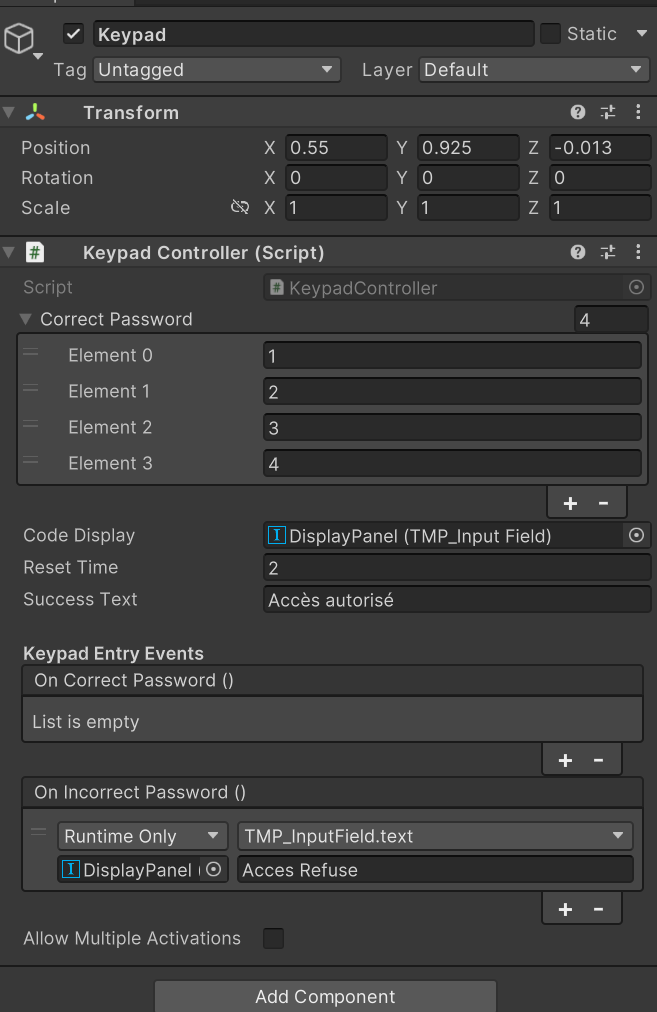
Task: Open the Runtime Only call state dropdown
Action: (143, 837)
